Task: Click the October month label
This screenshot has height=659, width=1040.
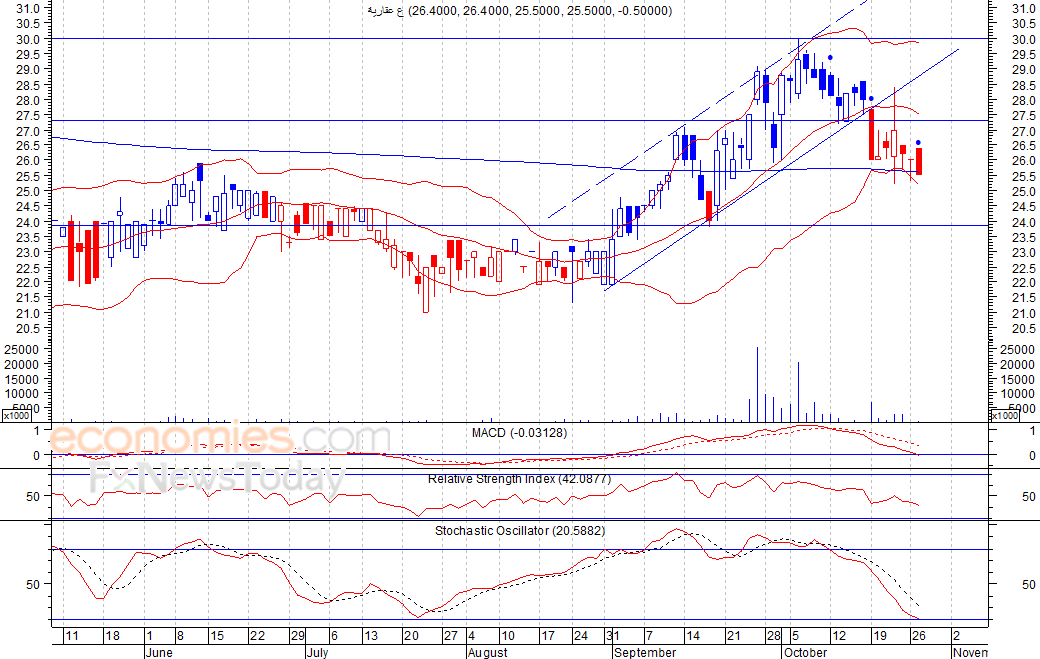Action: click(806, 652)
